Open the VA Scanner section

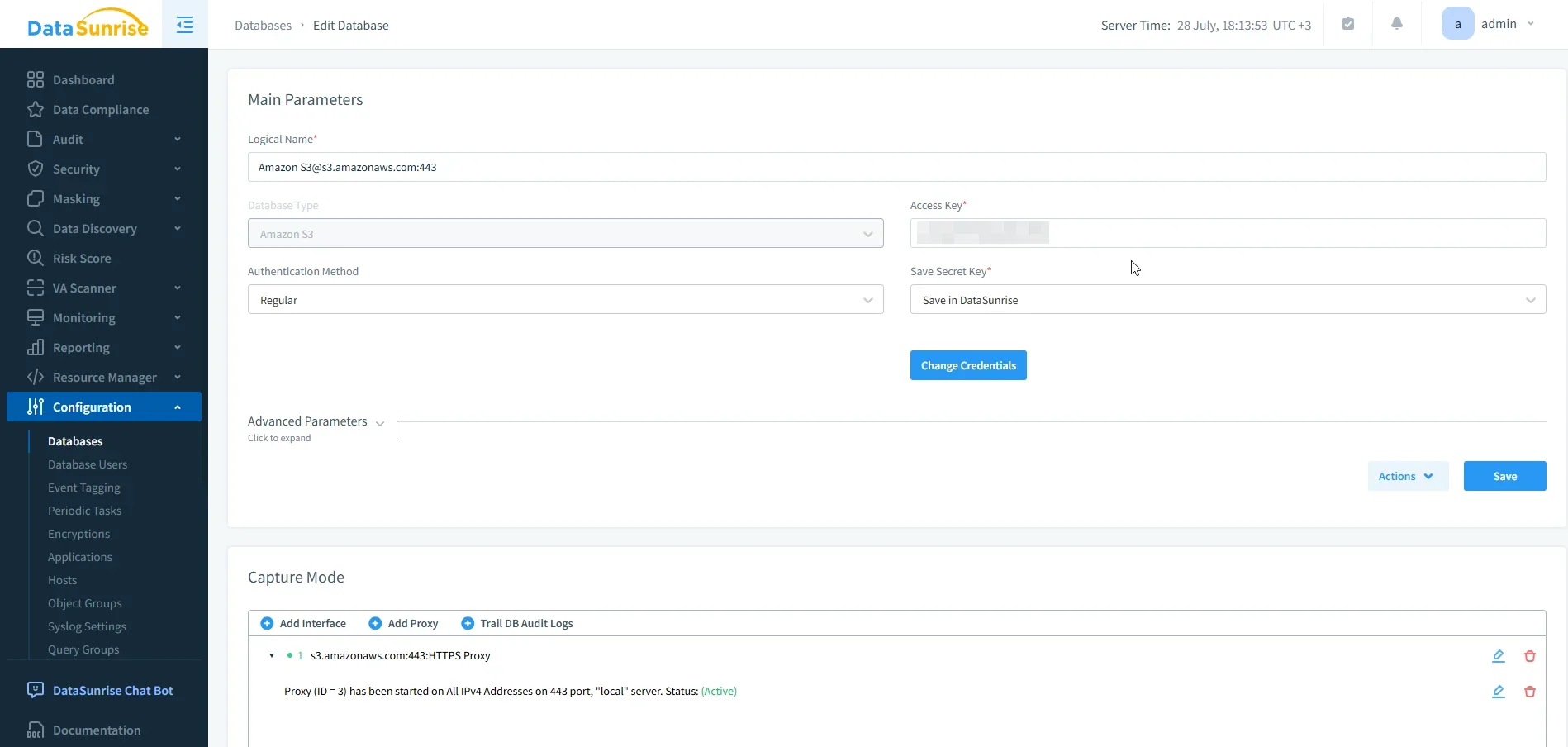coord(83,288)
